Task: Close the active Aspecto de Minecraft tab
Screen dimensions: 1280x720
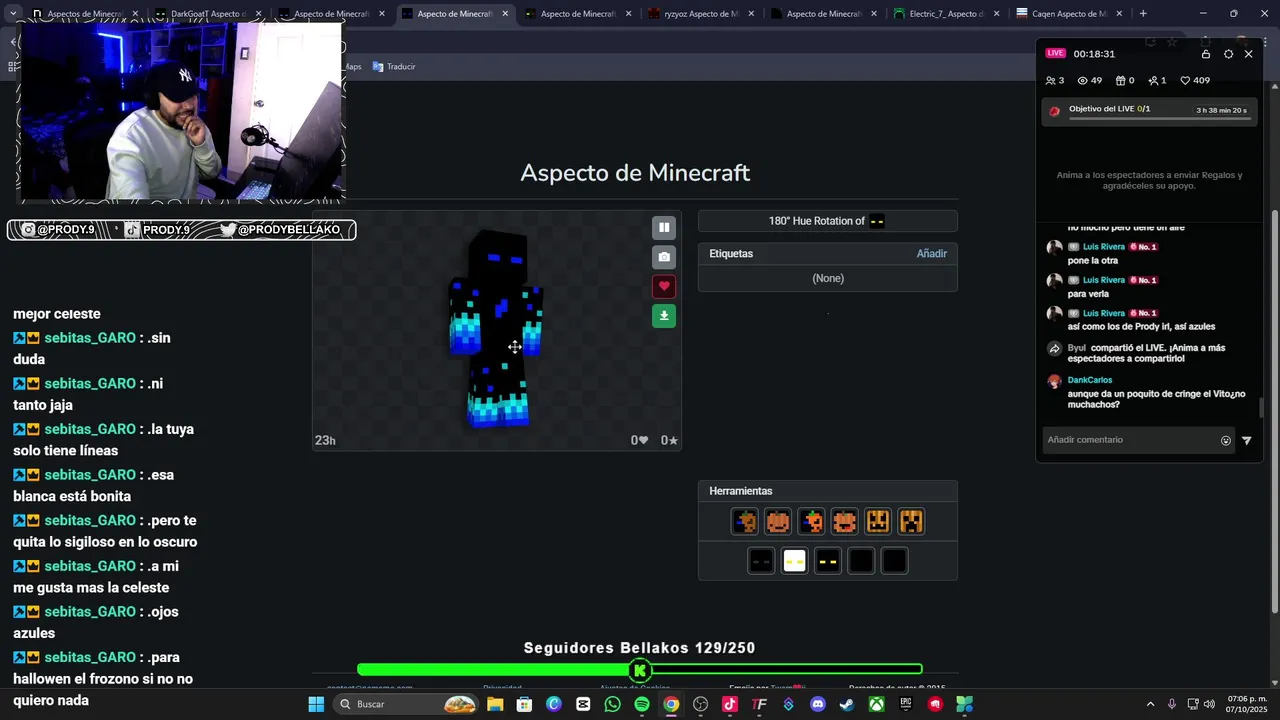Action: point(505,14)
